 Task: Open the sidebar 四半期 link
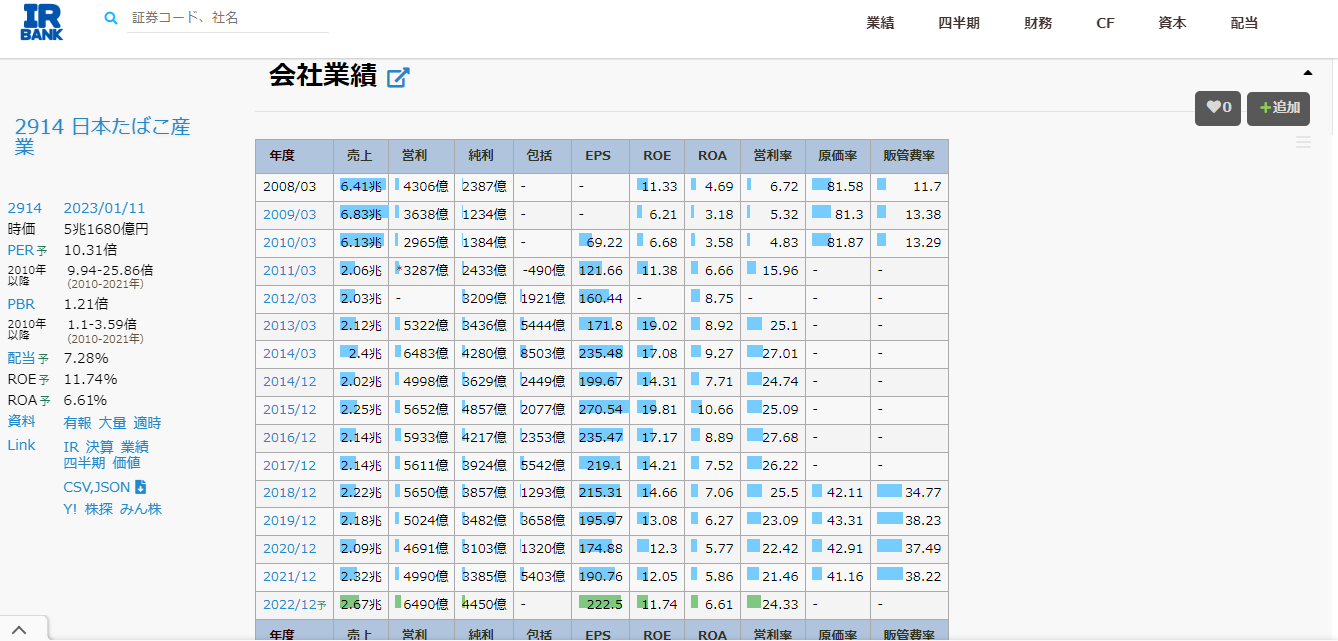pos(84,463)
